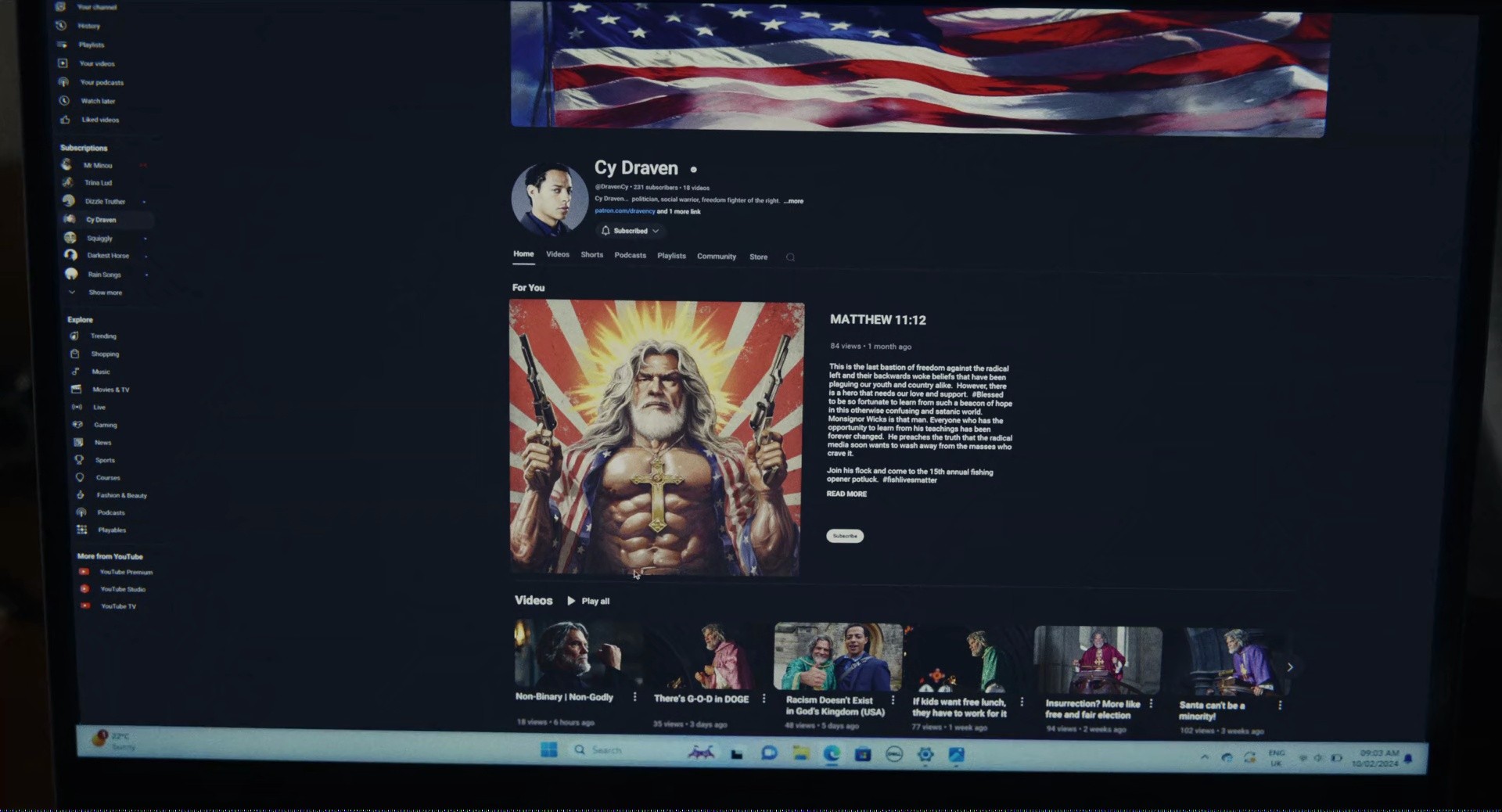Screen dimensions: 1502x812
Task: Open options for Insurrection video
Action: (1151, 703)
